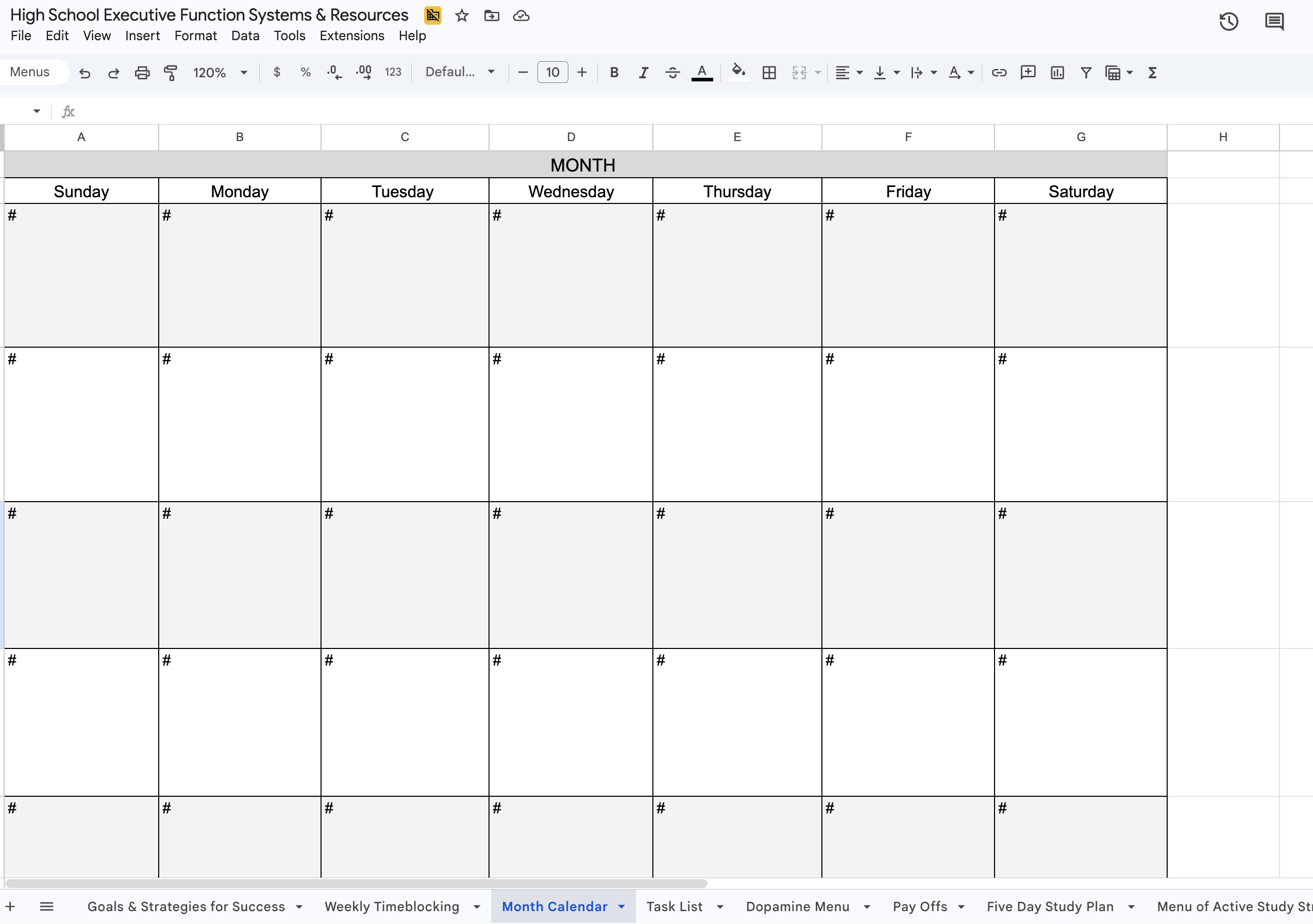Open the Default font dropdown
Viewport: 1313px width, 924px height.
click(459, 72)
